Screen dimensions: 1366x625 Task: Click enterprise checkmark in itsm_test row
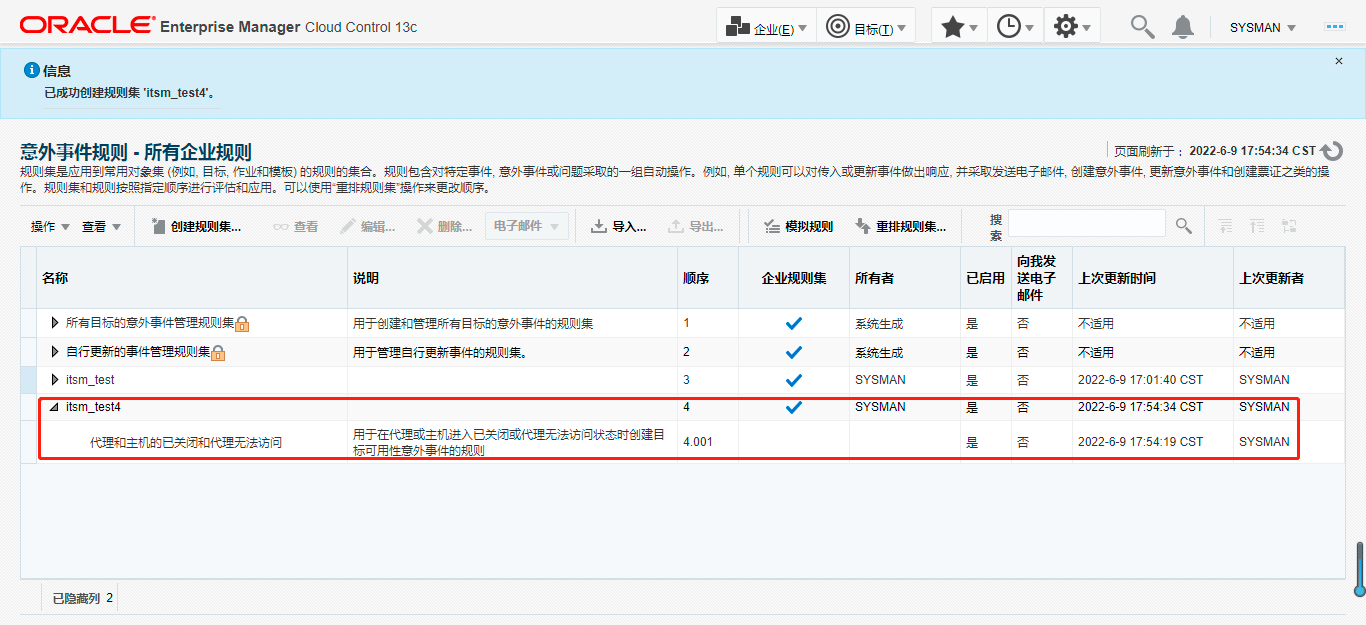[x=794, y=380]
